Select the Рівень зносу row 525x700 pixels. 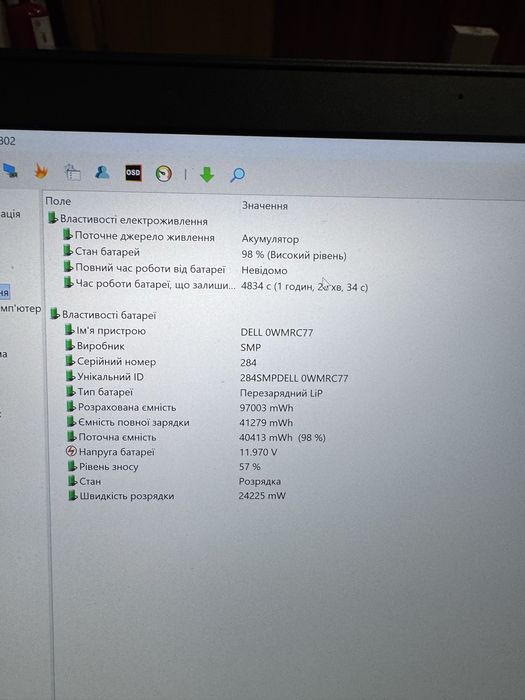pos(103,467)
